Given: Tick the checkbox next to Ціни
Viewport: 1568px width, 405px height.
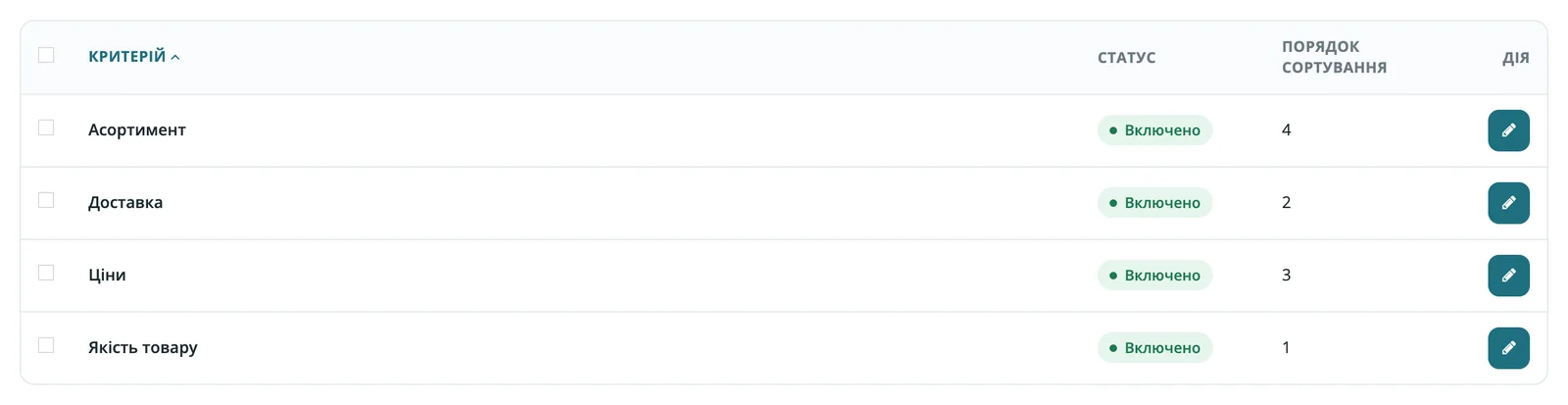Looking at the screenshot, I should (x=46, y=273).
